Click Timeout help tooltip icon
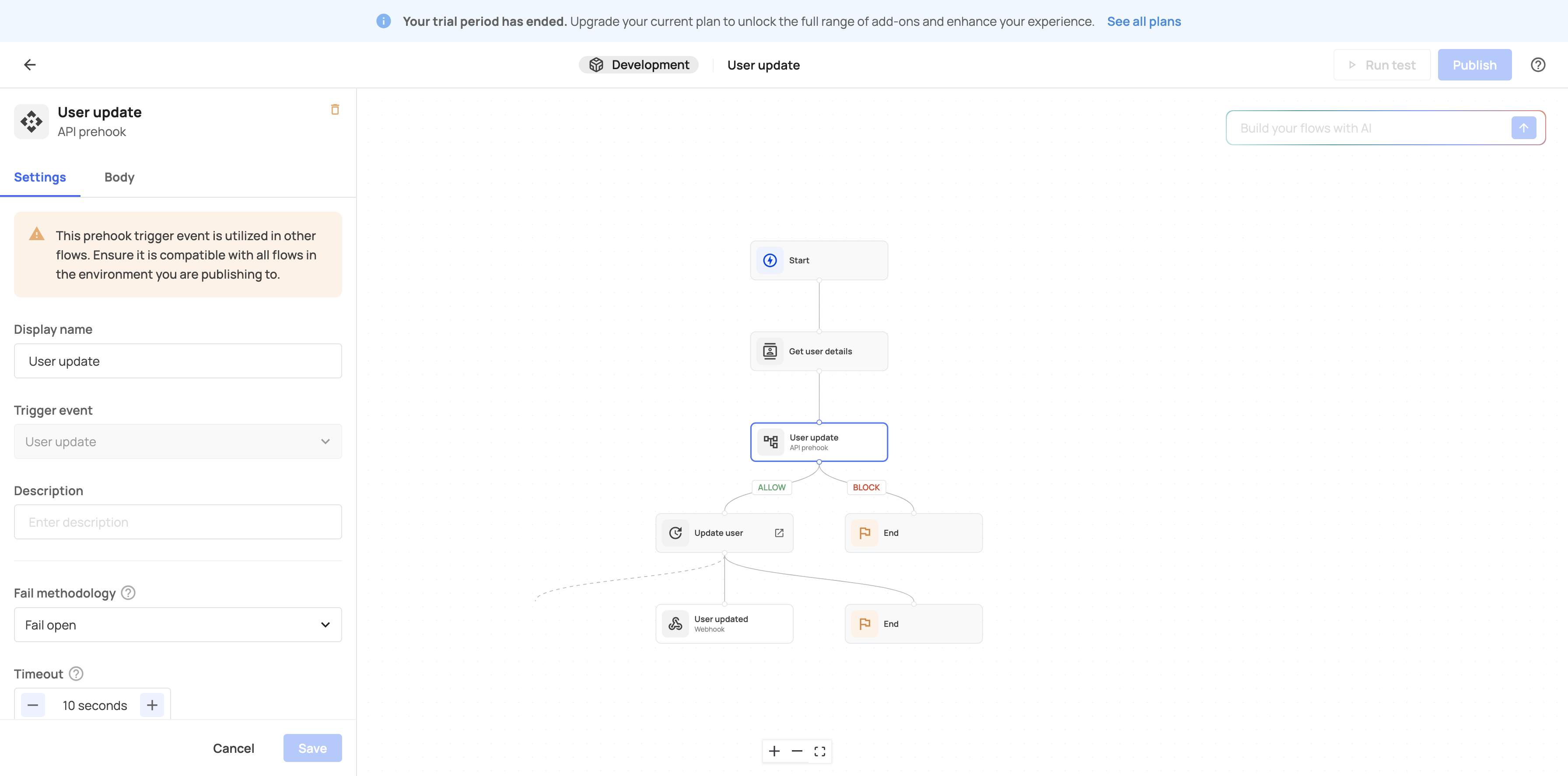The width and height of the screenshot is (1568, 776). click(76, 674)
